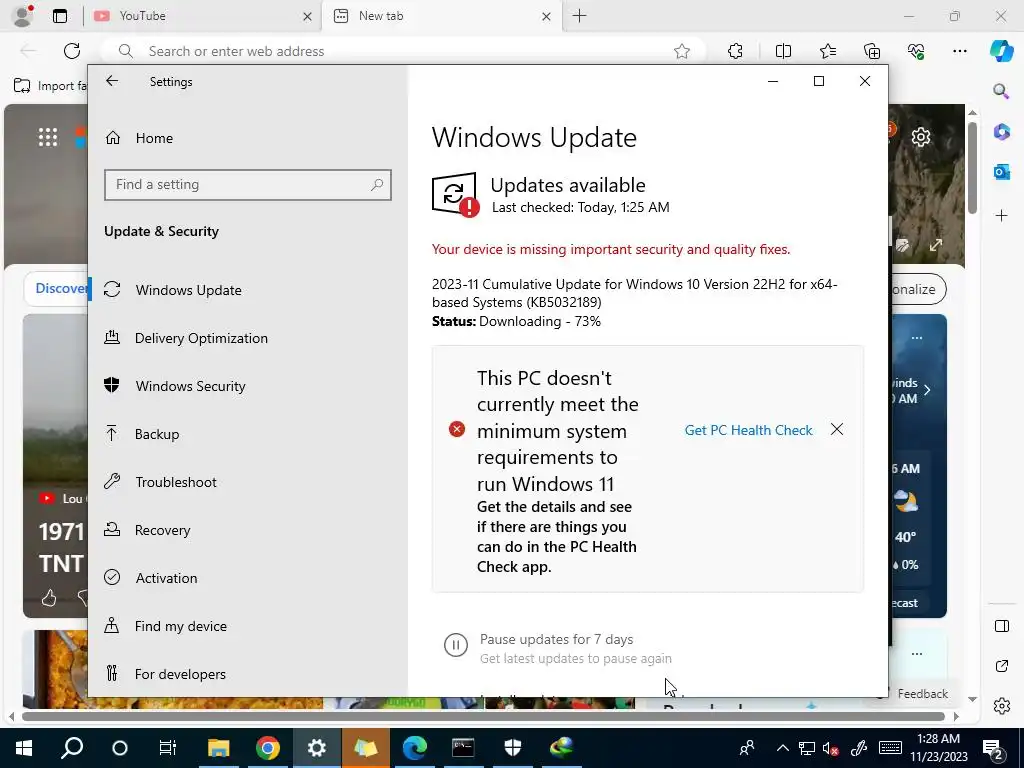Viewport: 1024px width, 768px height.
Task: Click the red error icon in notice
Action: (x=456, y=429)
